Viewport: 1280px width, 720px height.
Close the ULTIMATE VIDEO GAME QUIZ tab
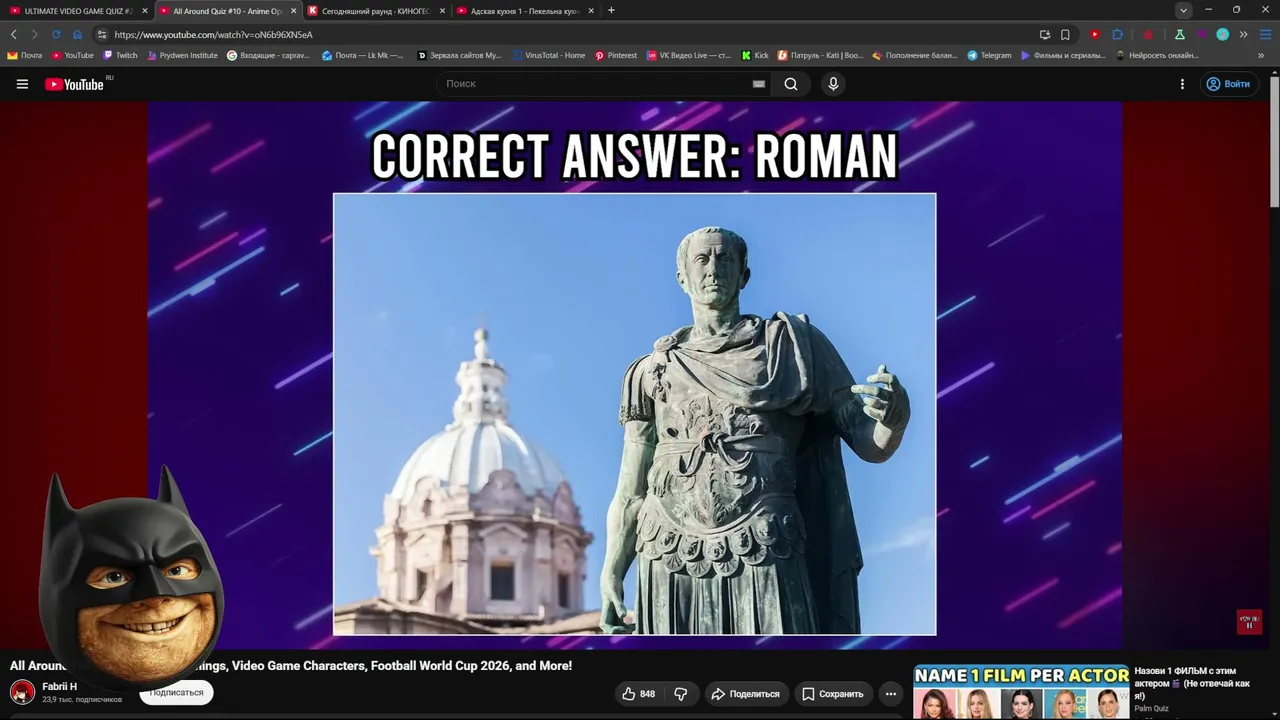[x=145, y=11]
